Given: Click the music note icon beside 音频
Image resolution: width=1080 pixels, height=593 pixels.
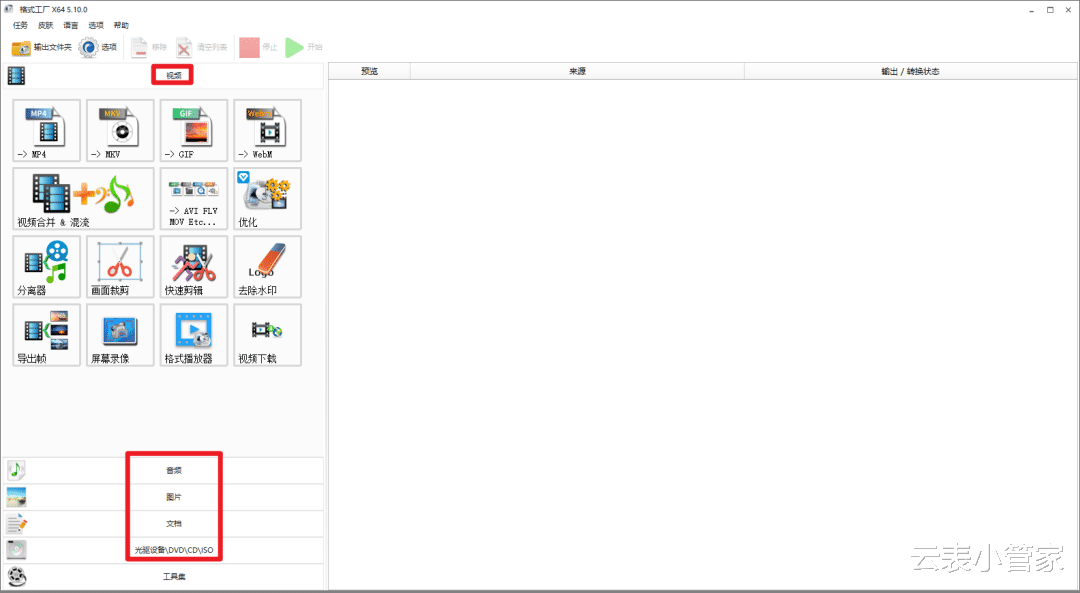Looking at the screenshot, I should 17,470.
